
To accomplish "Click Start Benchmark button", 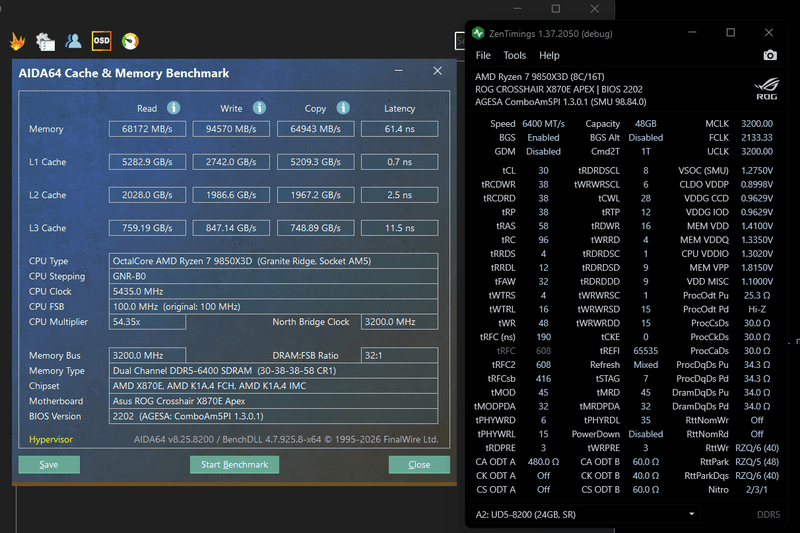I will pyautogui.click(x=234, y=465).
